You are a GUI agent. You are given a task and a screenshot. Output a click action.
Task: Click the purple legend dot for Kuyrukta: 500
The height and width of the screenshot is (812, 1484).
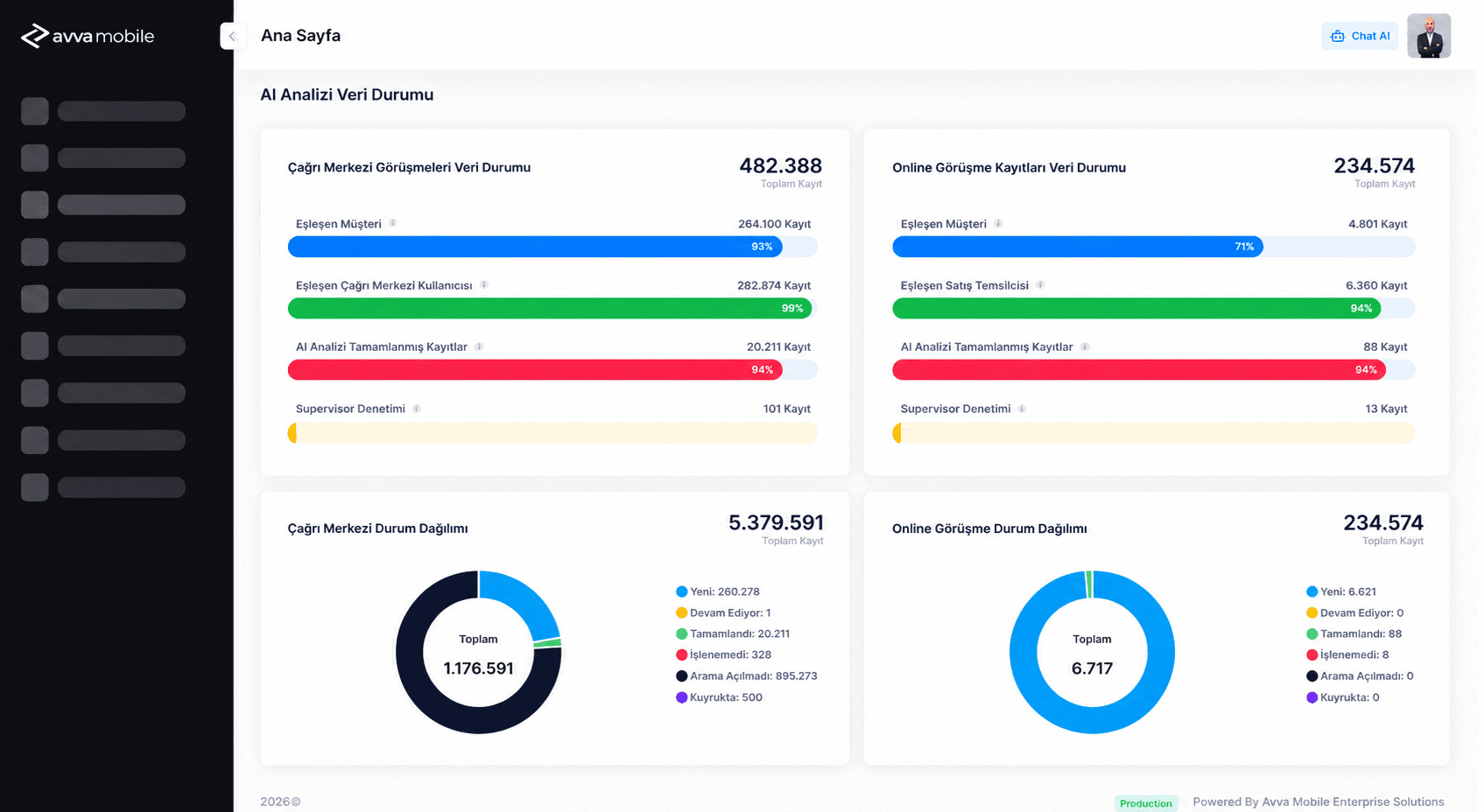coord(682,697)
